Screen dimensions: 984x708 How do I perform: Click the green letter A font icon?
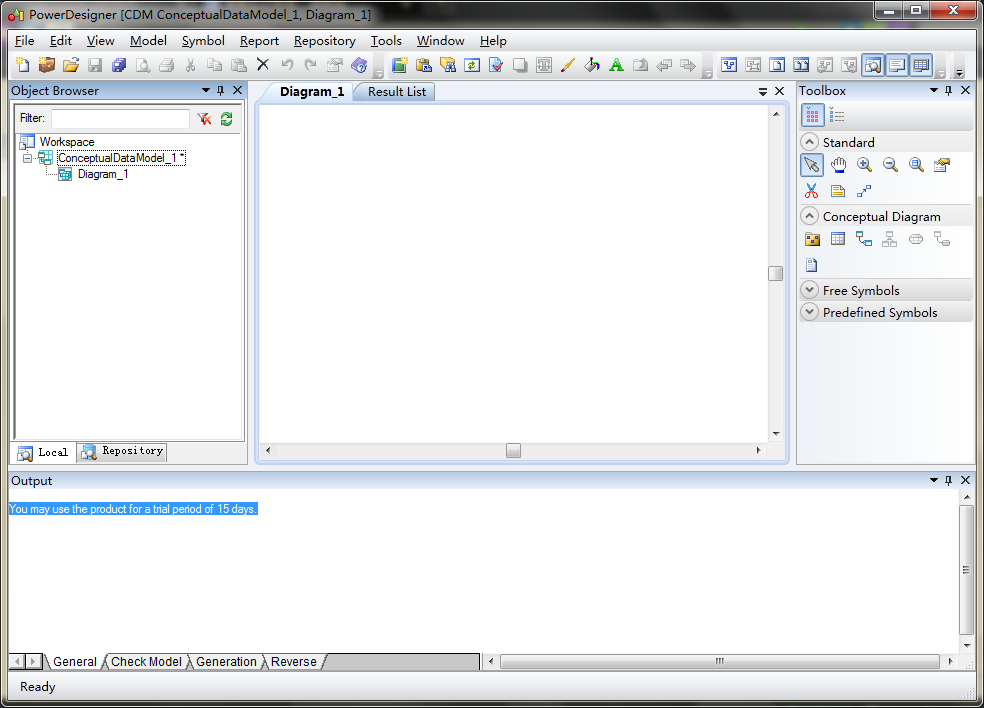pos(616,65)
